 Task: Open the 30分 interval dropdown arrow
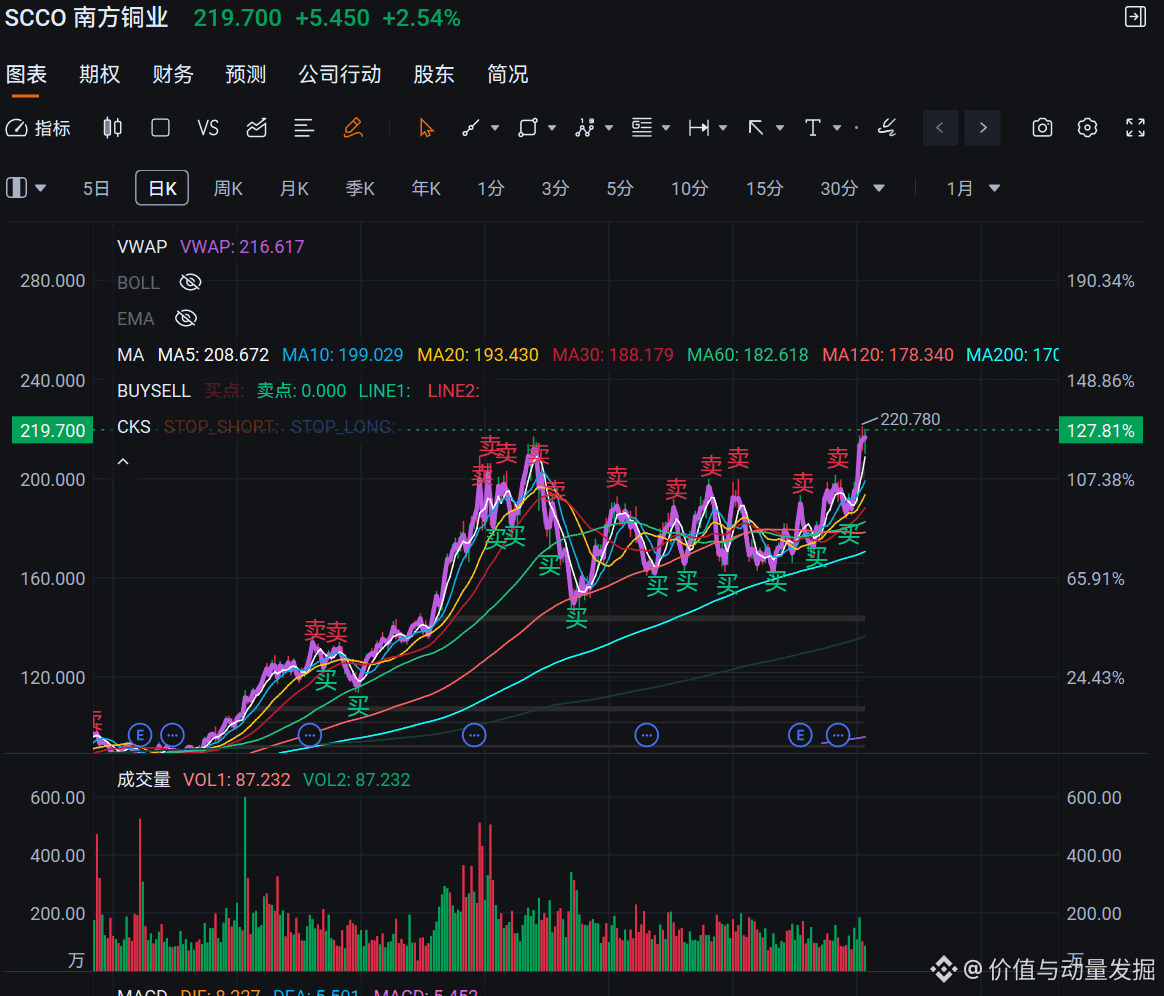879,189
